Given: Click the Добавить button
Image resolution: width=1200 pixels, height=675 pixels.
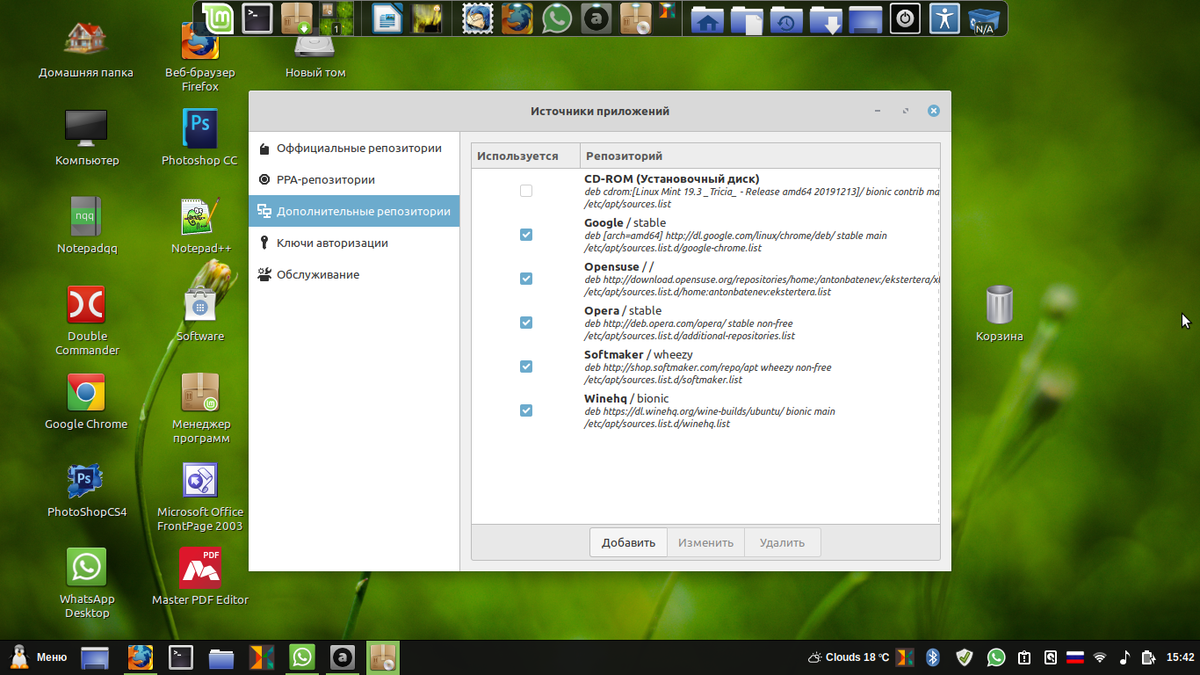Looking at the screenshot, I should coord(628,543).
